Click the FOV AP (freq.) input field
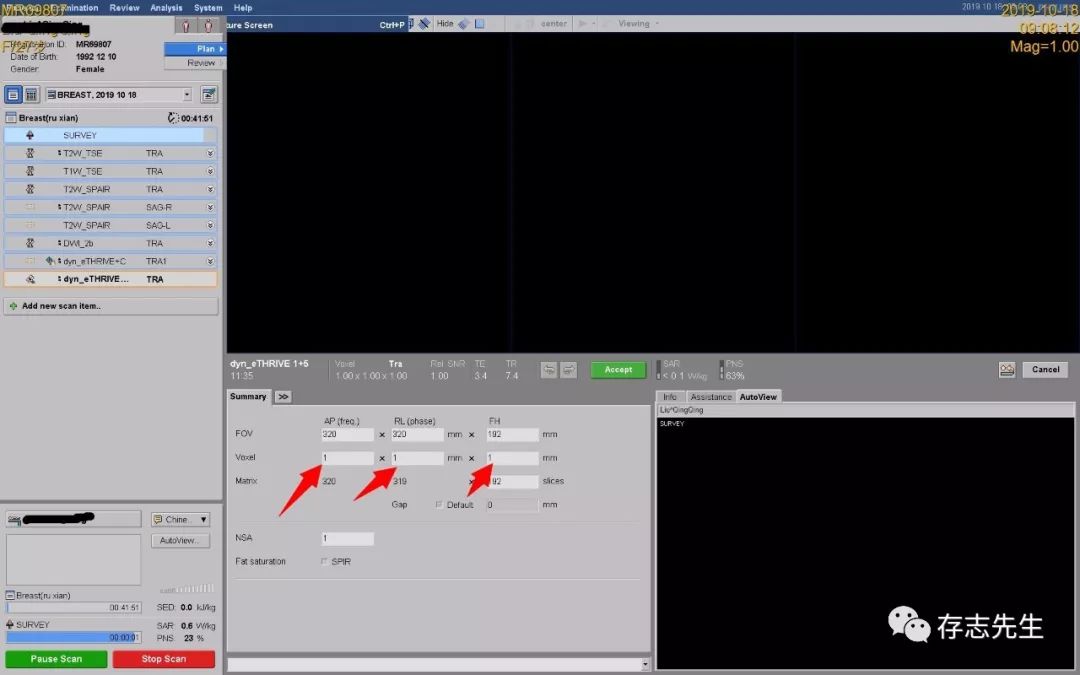This screenshot has width=1080, height=675. click(347, 435)
